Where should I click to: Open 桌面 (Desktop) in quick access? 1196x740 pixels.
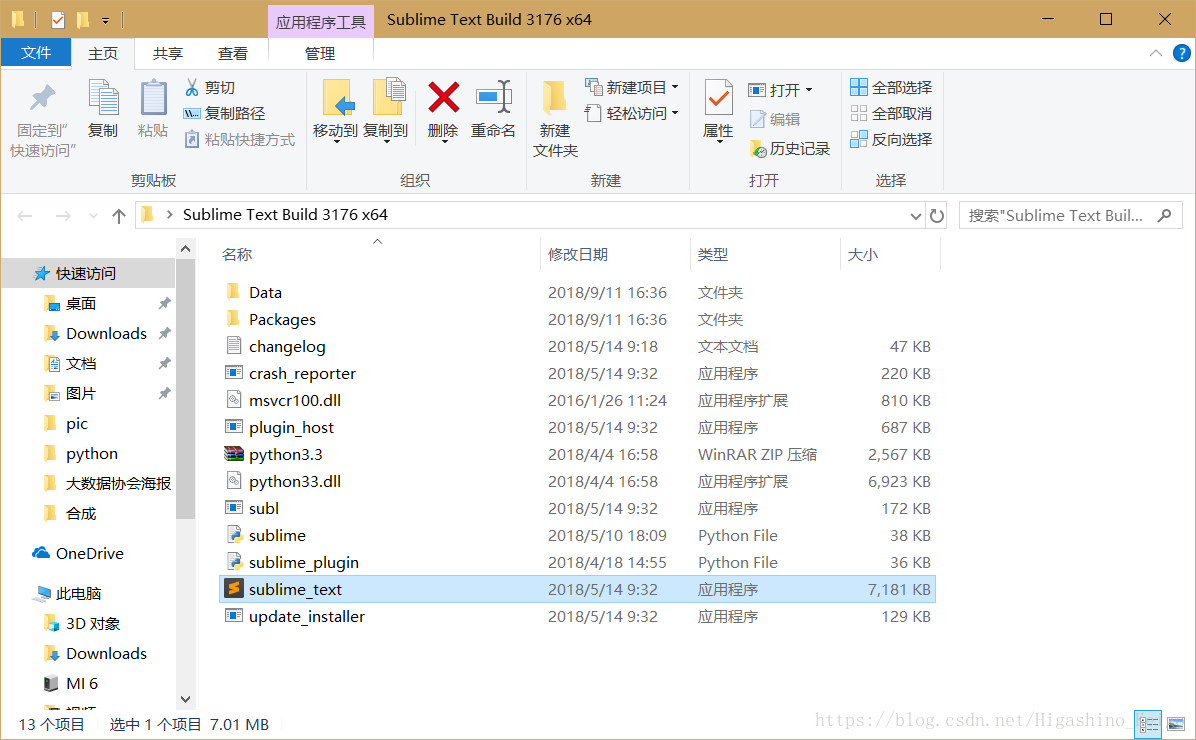point(81,304)
